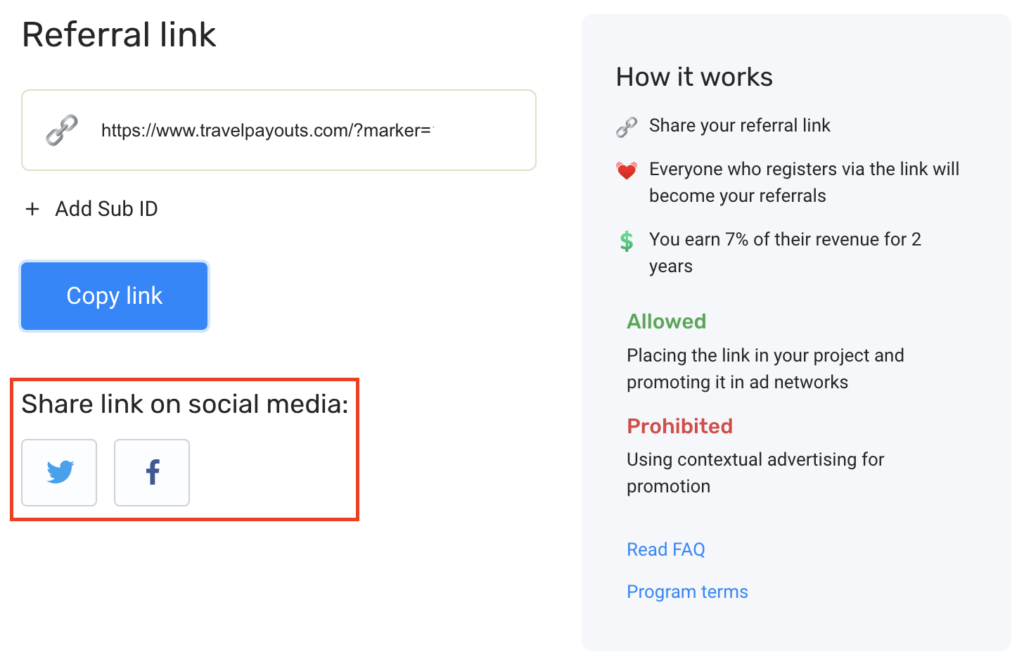Open the Program terms link
Image resolution: width=1024 pixels, height=664 pixels.
[686, 591]
